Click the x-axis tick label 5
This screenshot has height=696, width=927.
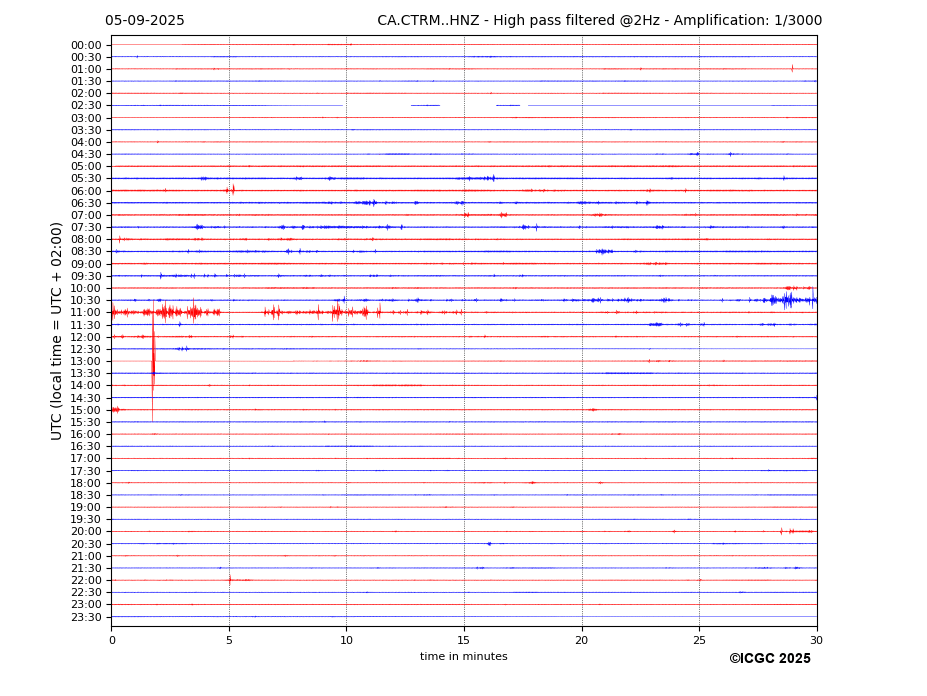229,640
